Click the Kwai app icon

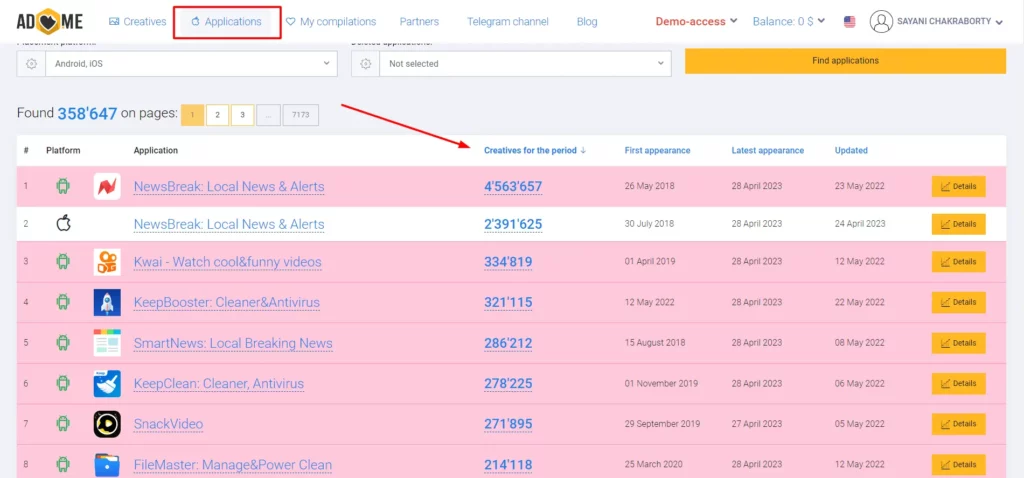(107, 262)
